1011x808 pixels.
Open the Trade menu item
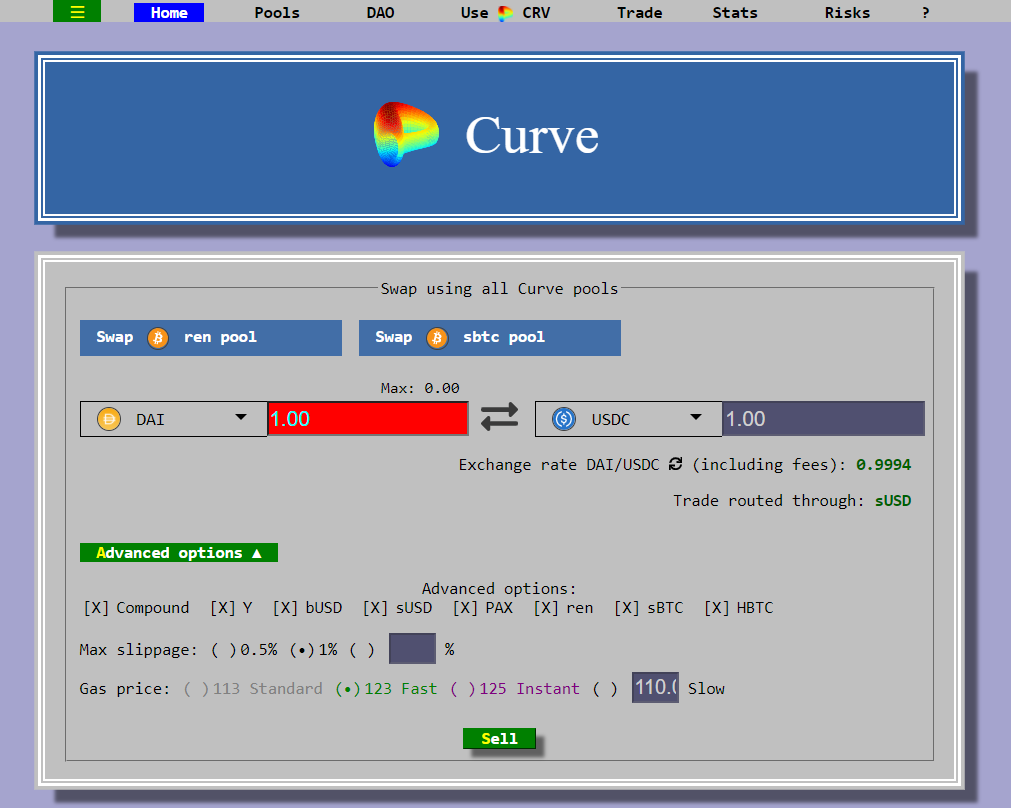coord(639,13)
